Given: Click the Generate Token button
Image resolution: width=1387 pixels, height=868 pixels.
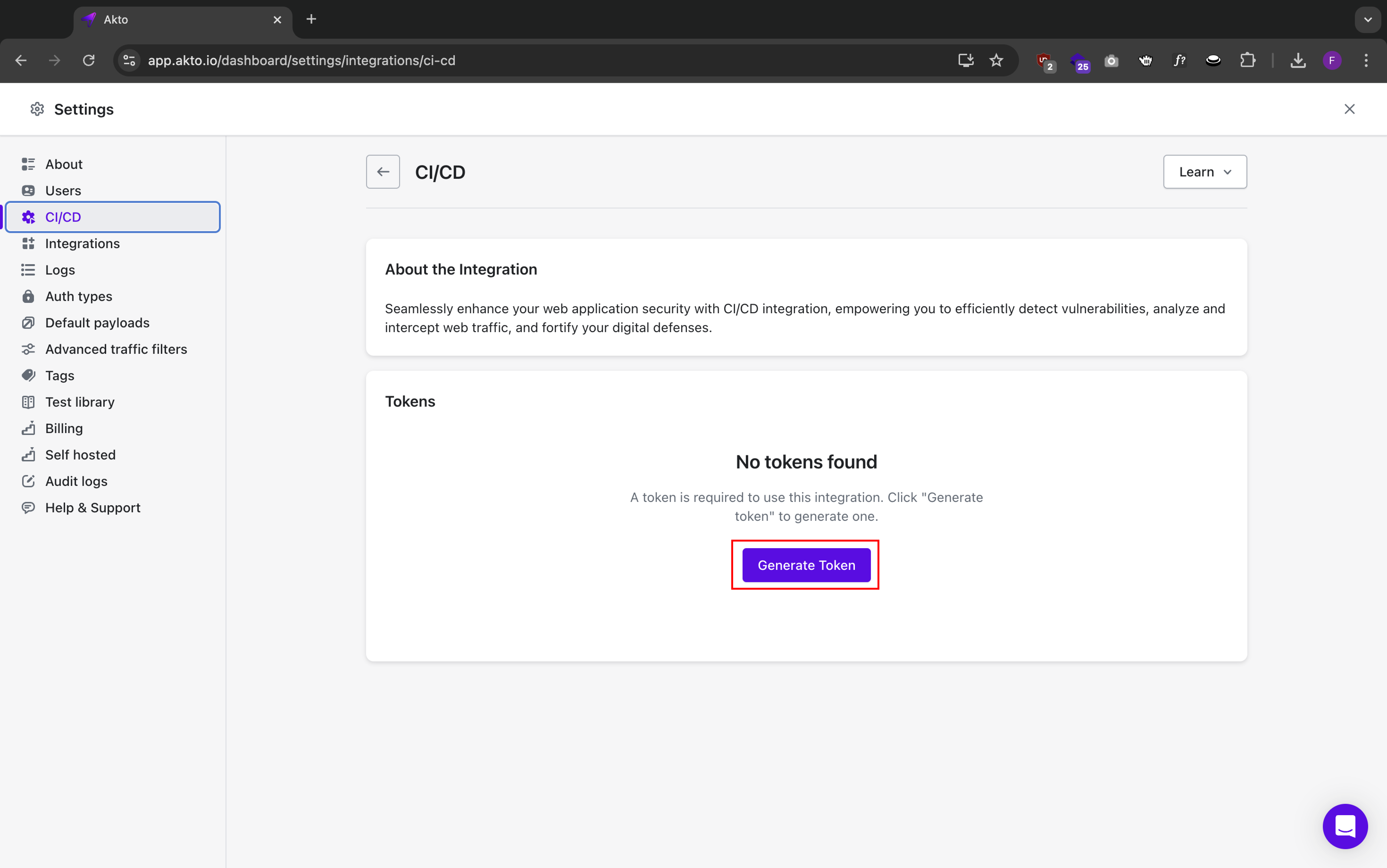Looking at the screenshot, I should pos(806,565).
